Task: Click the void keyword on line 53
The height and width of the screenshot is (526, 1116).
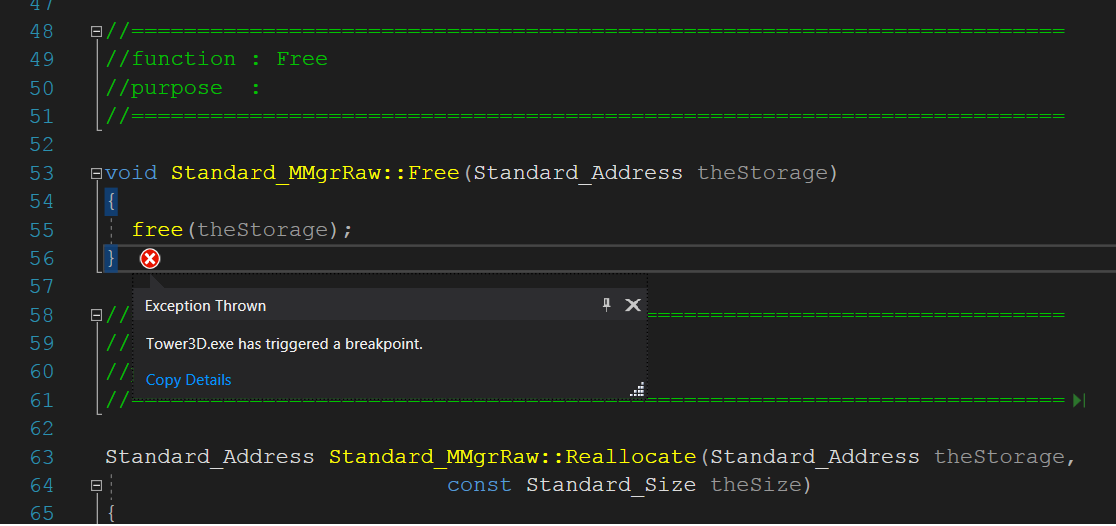Action: pos(131,173)
